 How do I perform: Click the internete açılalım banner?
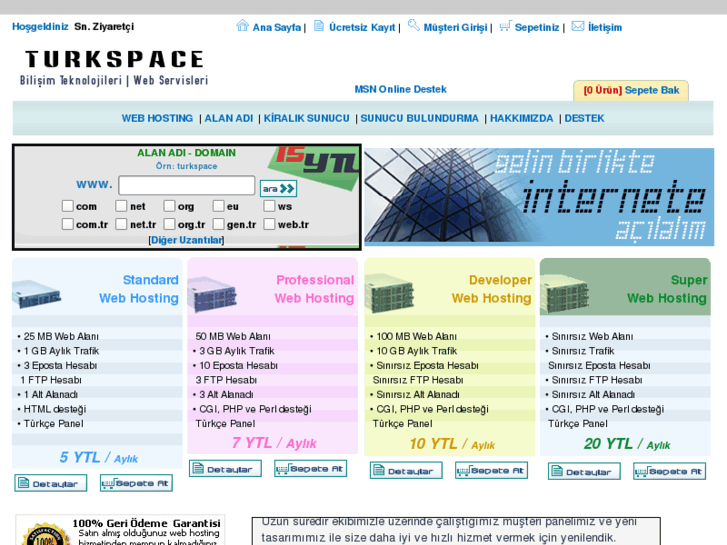click(x=539, y=197)
